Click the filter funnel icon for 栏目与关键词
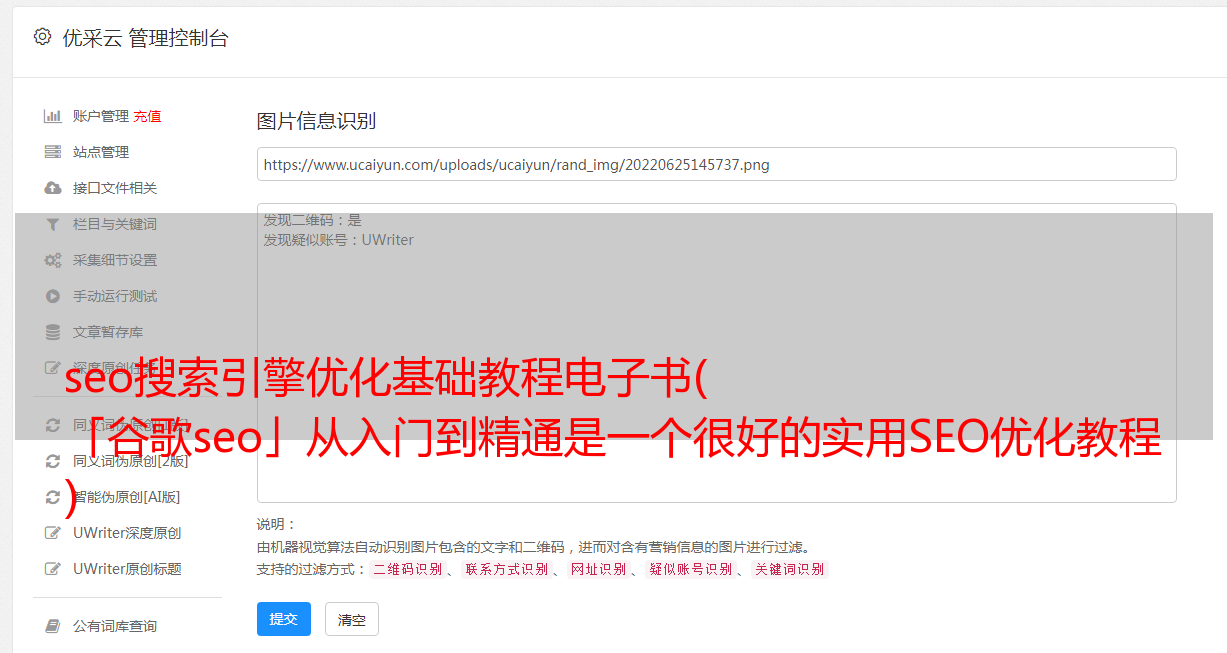1227x653 pixels. tap(53, 224)
